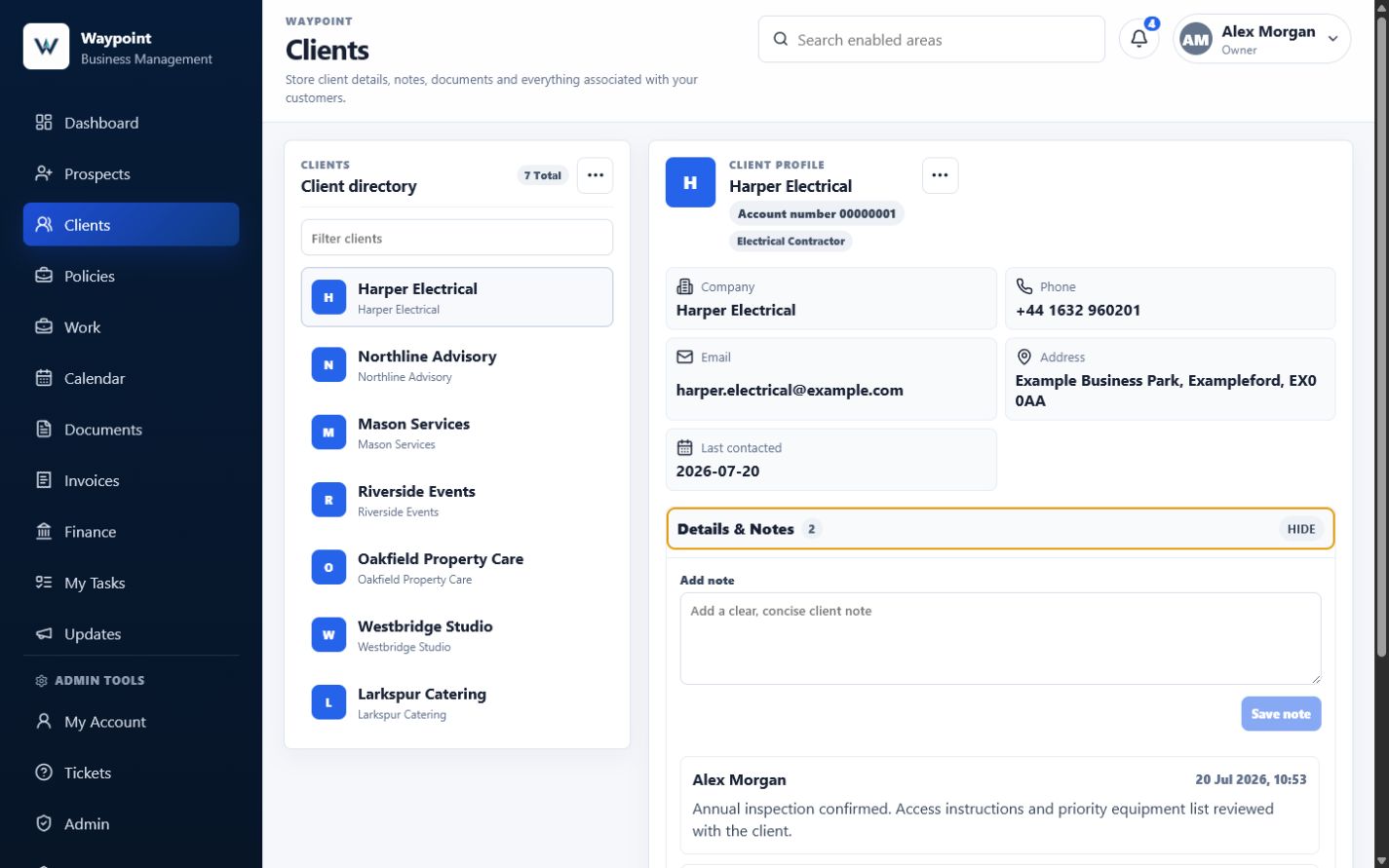Click the Oakfield Property Care O avatar
Image resolution: width=1389 pixels, height=868 pixels.
coord(328,567)
